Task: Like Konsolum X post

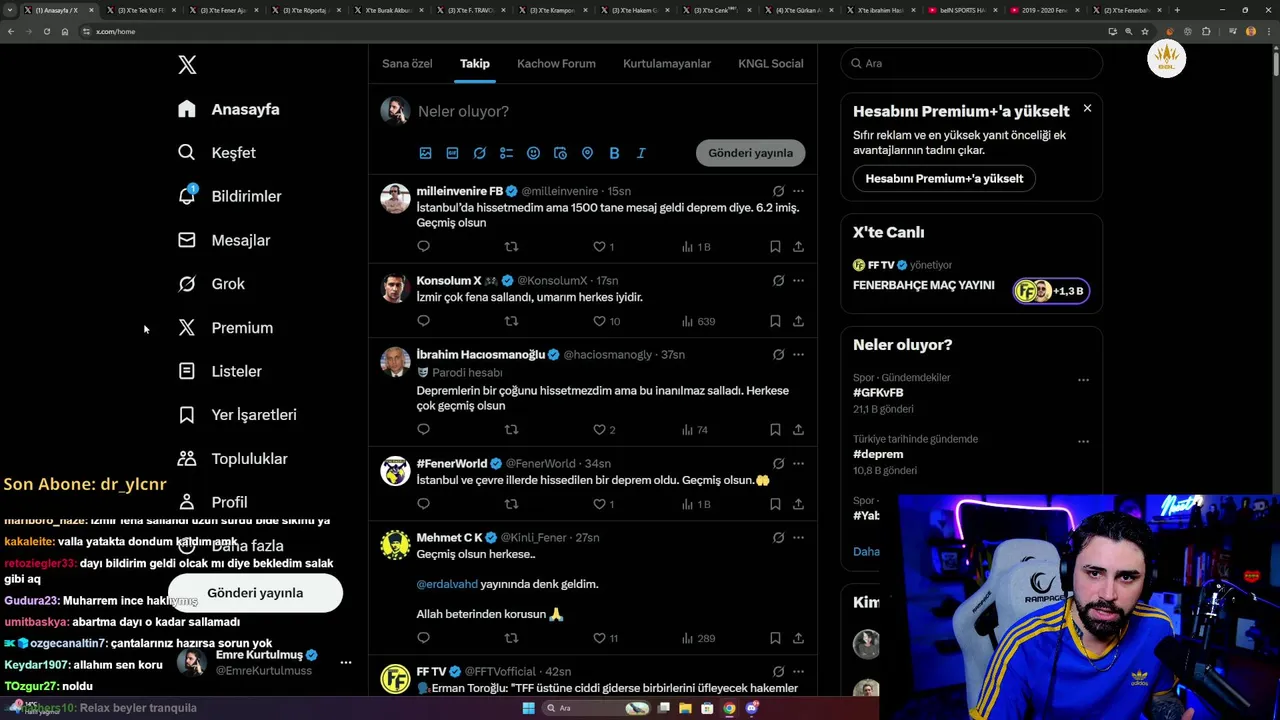Action: (x=599, y=321)
